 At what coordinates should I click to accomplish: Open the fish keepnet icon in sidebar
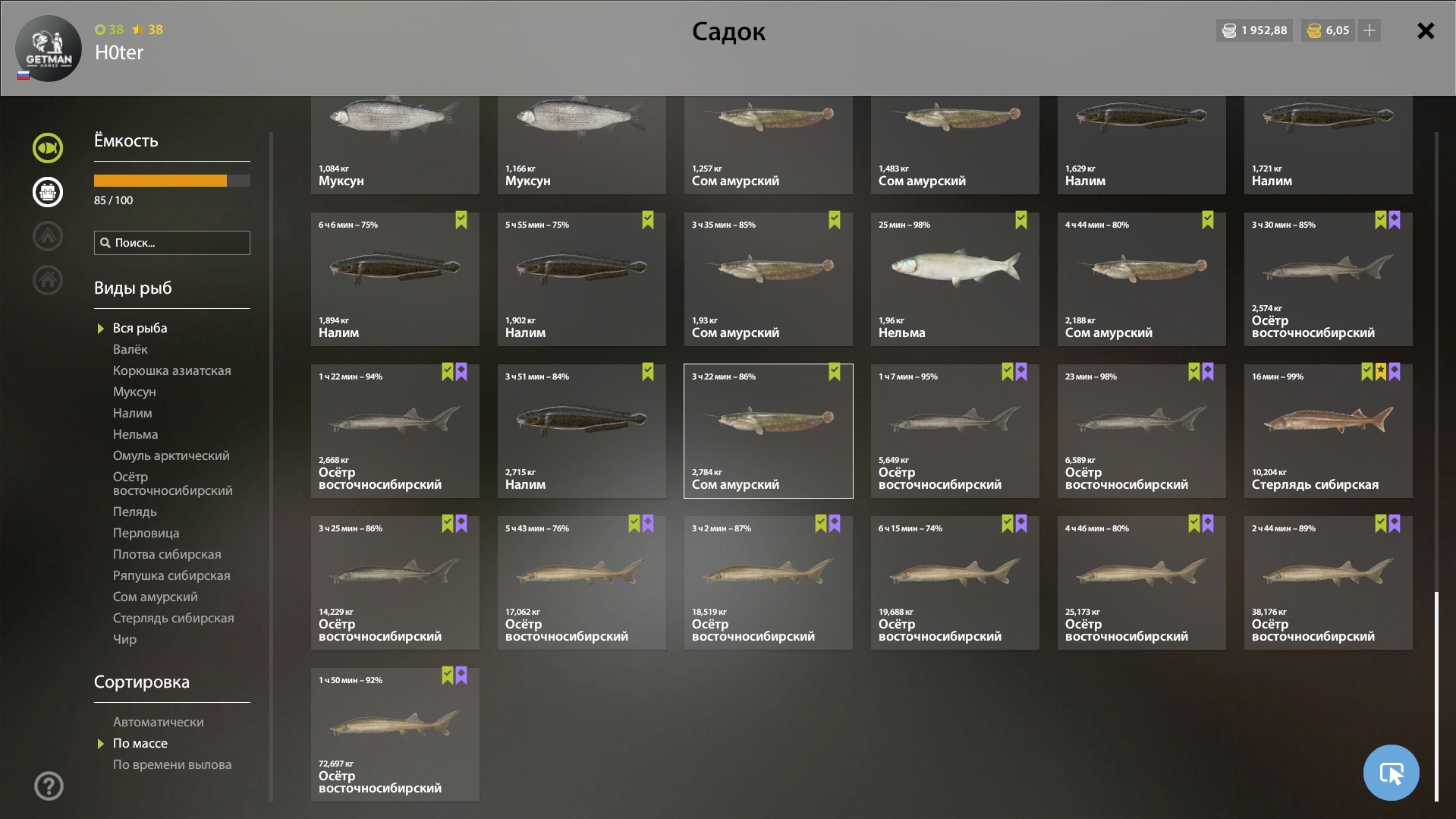(x=48, y=148)
